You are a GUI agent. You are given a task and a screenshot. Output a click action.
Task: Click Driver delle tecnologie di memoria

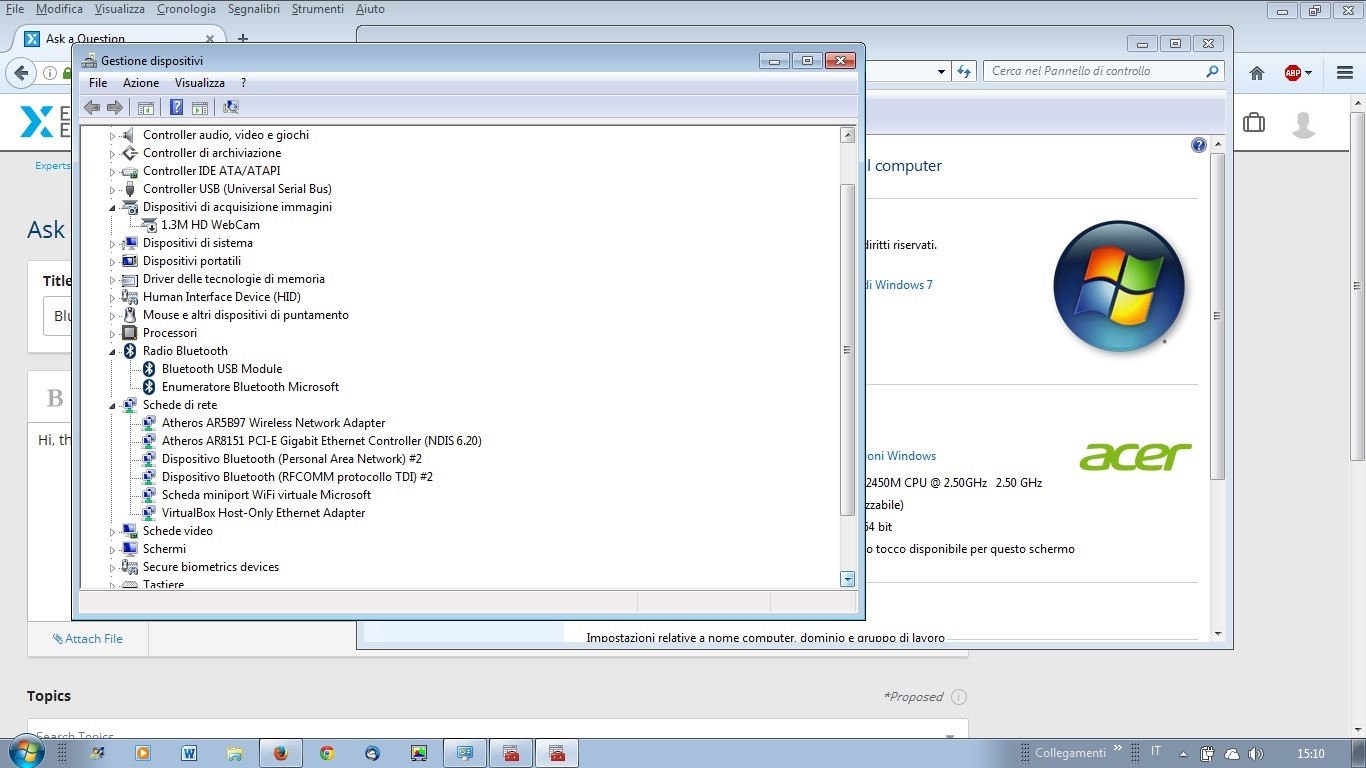click(234, 279)
